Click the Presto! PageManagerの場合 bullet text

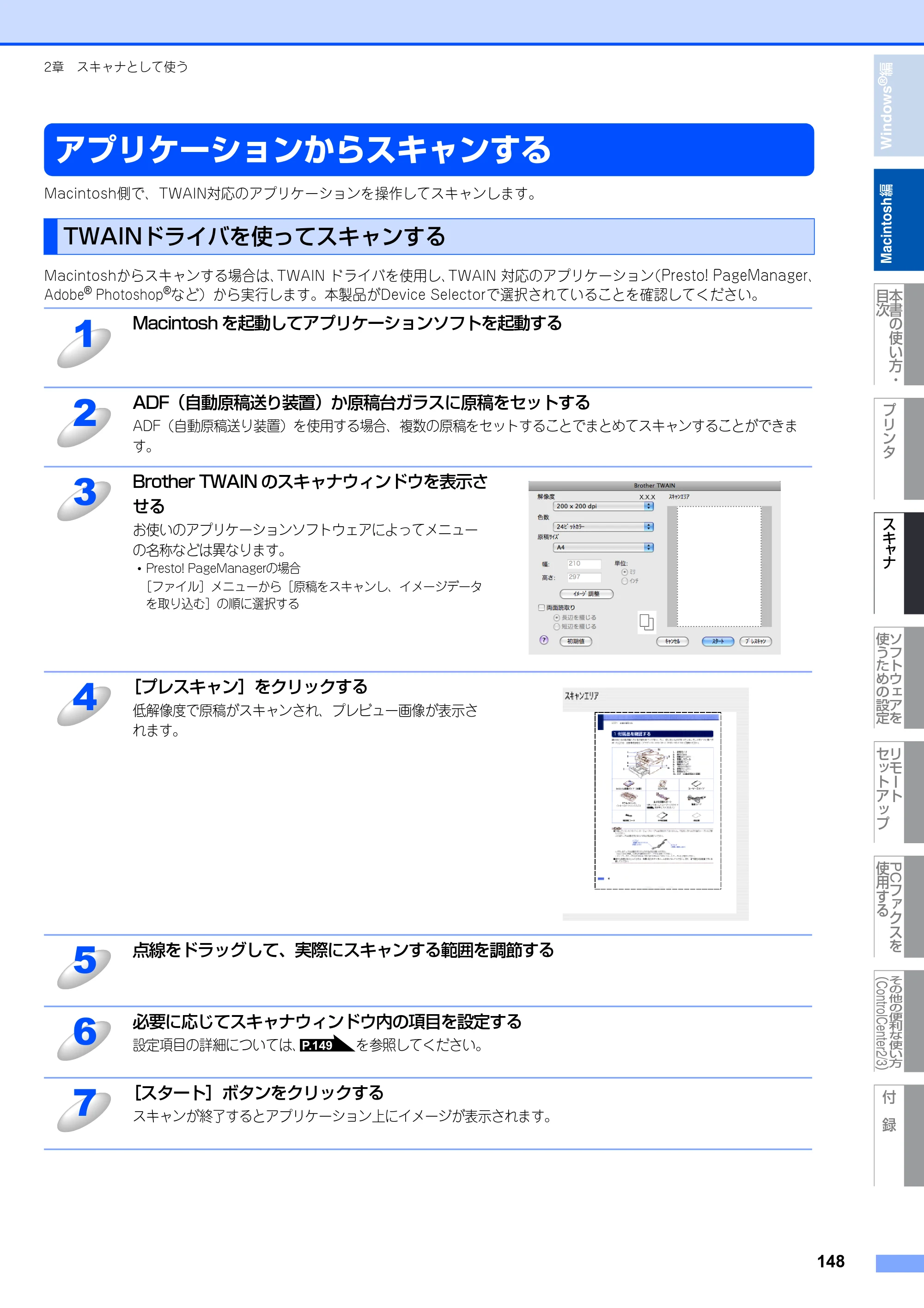223,568
